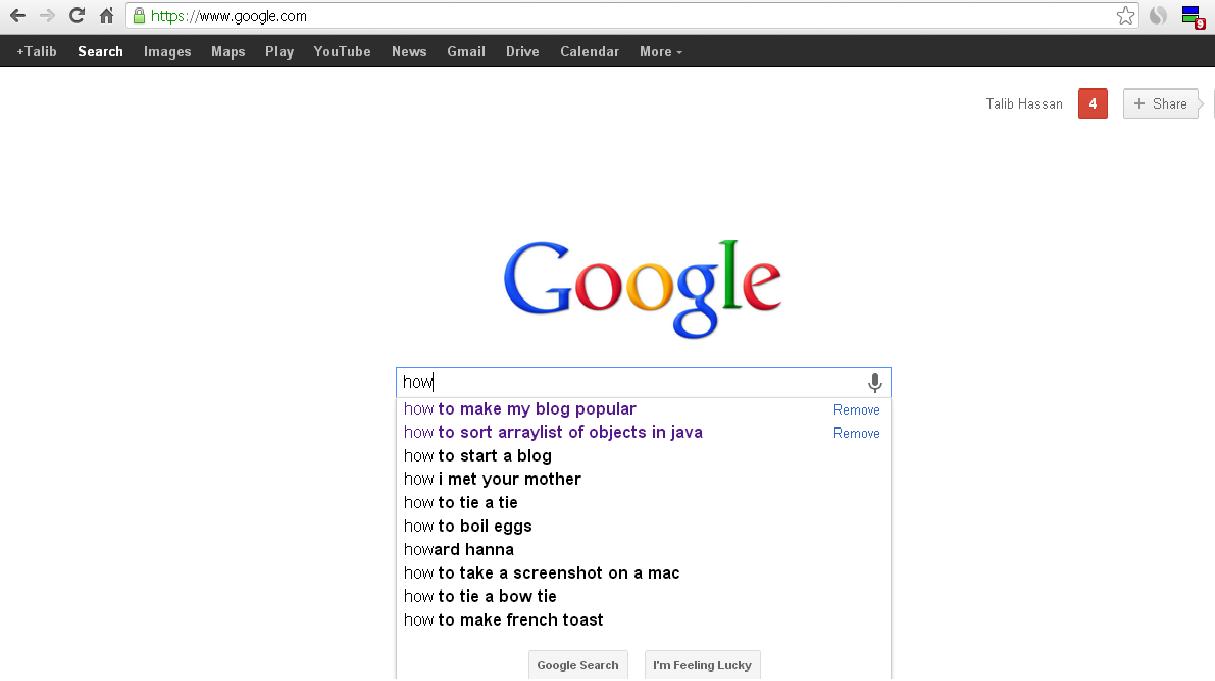Click the HTTPS padlock in the address bar
The image size is (1215, 681).
click(x=139, y=16)
